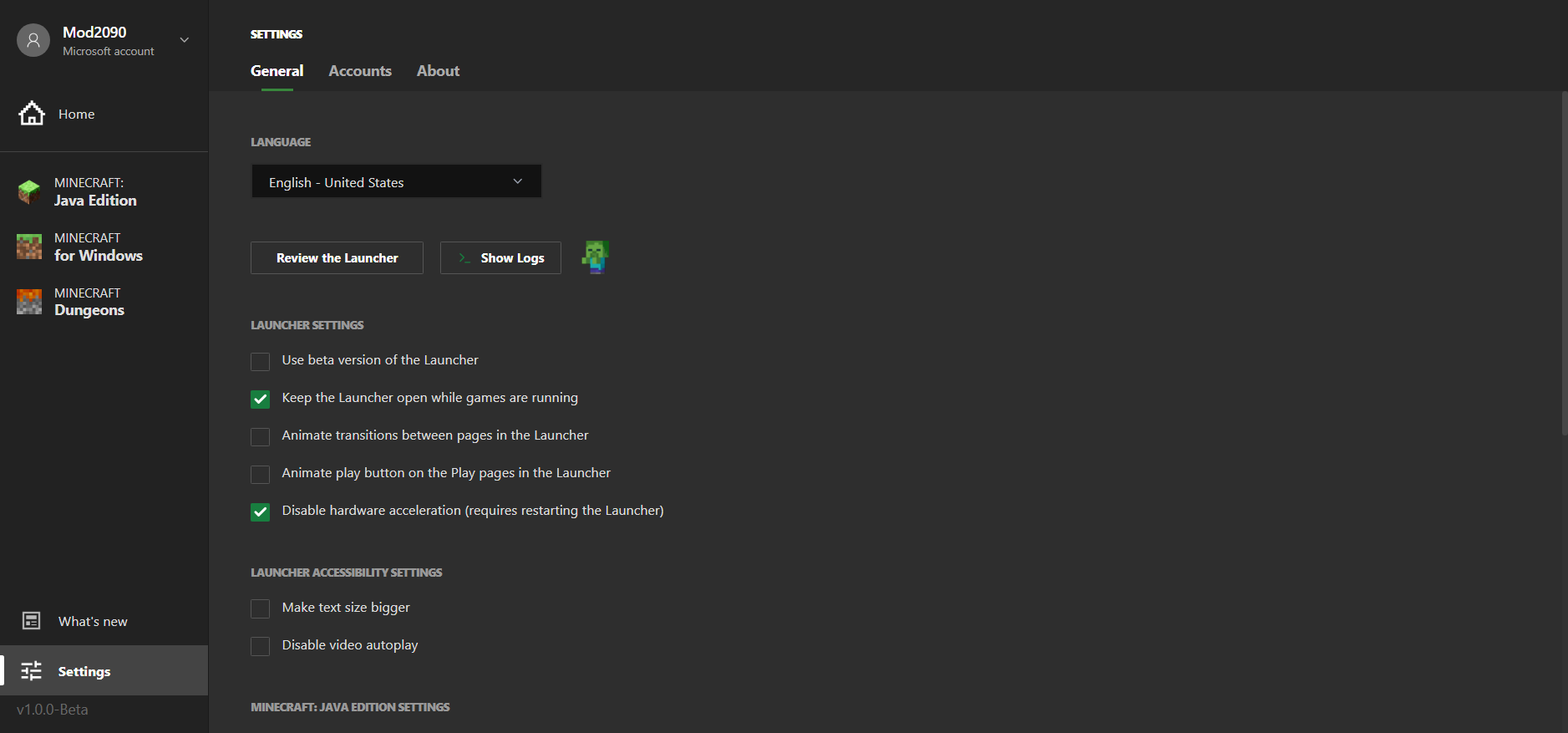Switch to the Accounts tab

[x=360, y=71]
